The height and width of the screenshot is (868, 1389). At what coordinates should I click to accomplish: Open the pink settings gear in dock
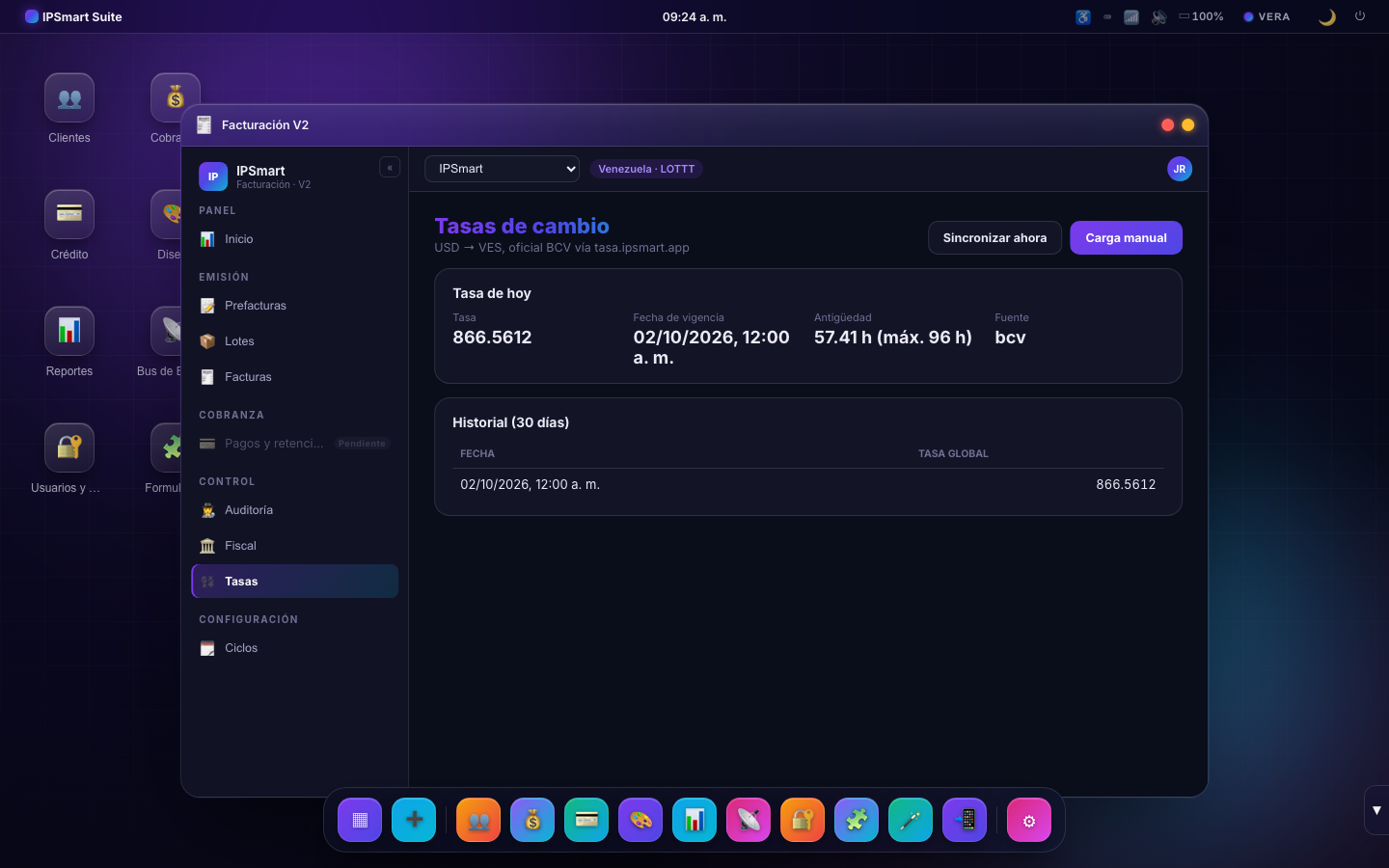click(1029, 820)
